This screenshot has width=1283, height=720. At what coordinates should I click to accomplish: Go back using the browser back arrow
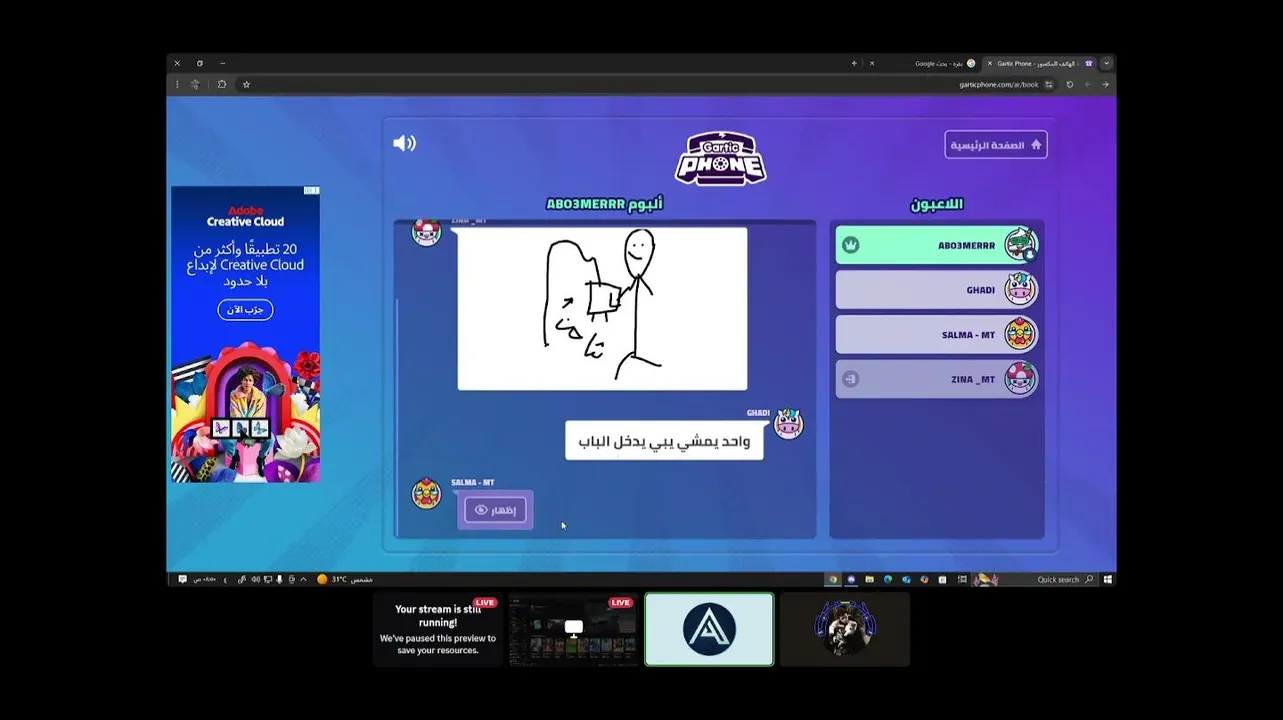[1105, 84]
